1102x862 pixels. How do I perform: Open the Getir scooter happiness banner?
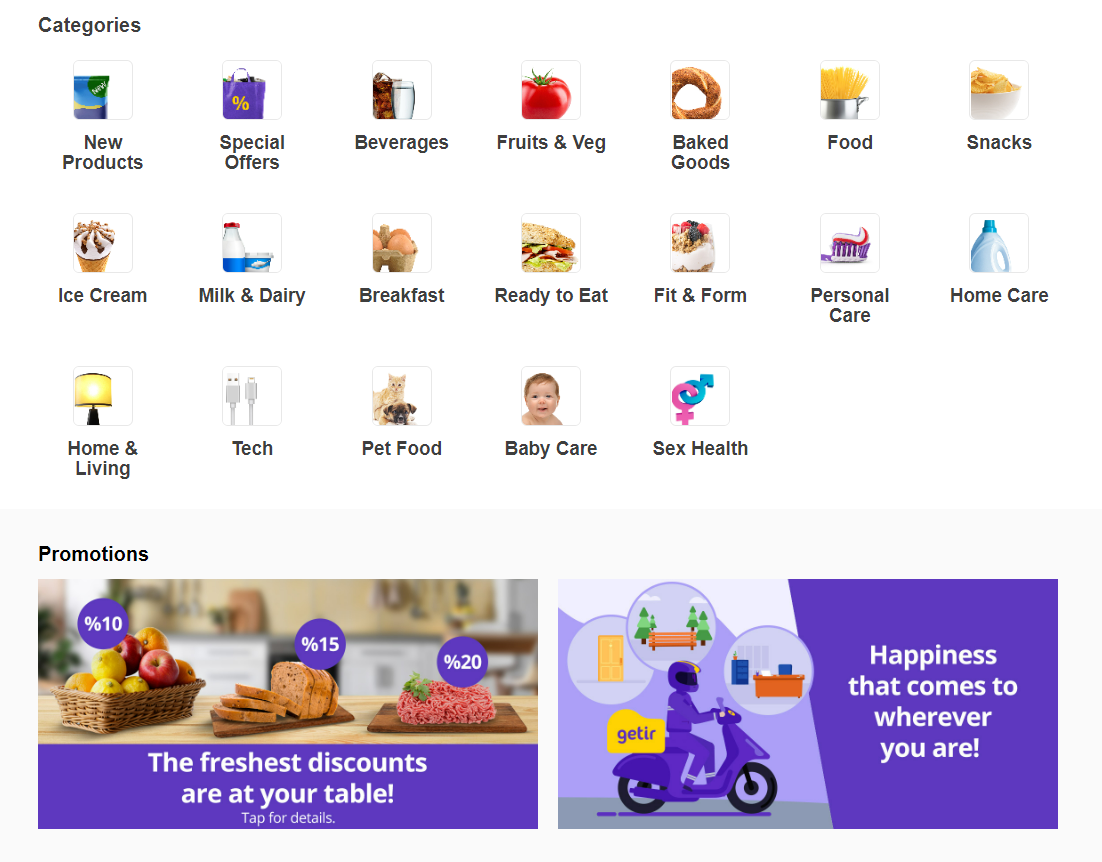pyautogui.click(x=808, y=704)
